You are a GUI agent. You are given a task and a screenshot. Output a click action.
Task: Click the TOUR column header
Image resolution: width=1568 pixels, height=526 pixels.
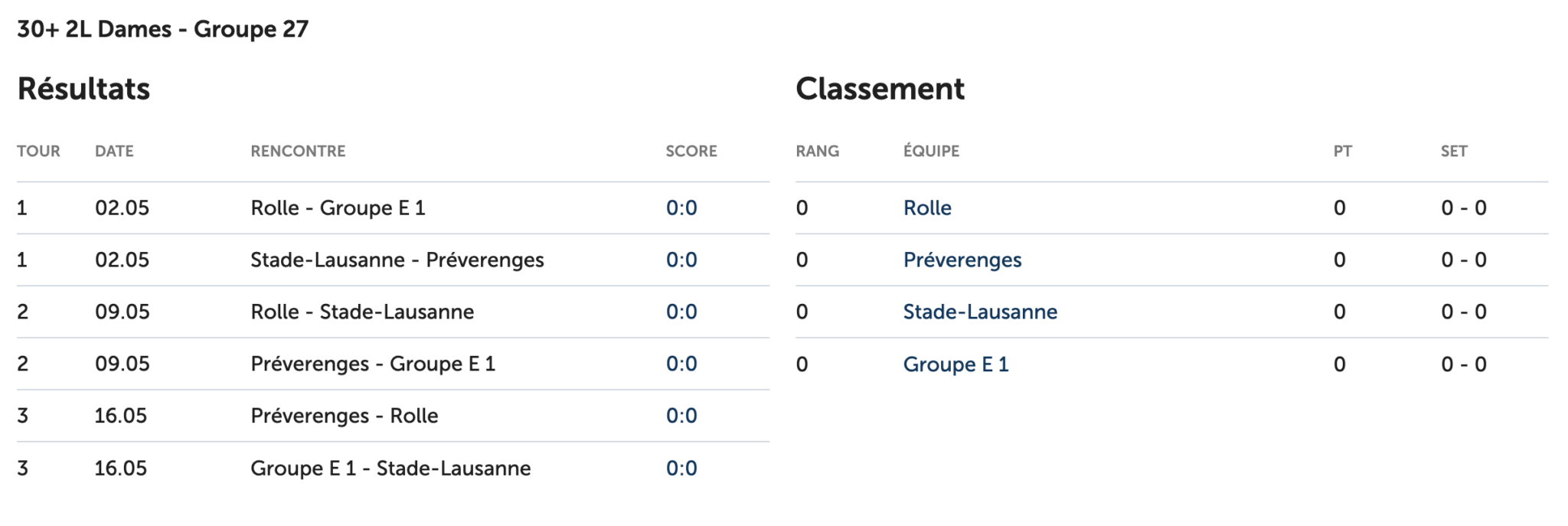(38, 152)
